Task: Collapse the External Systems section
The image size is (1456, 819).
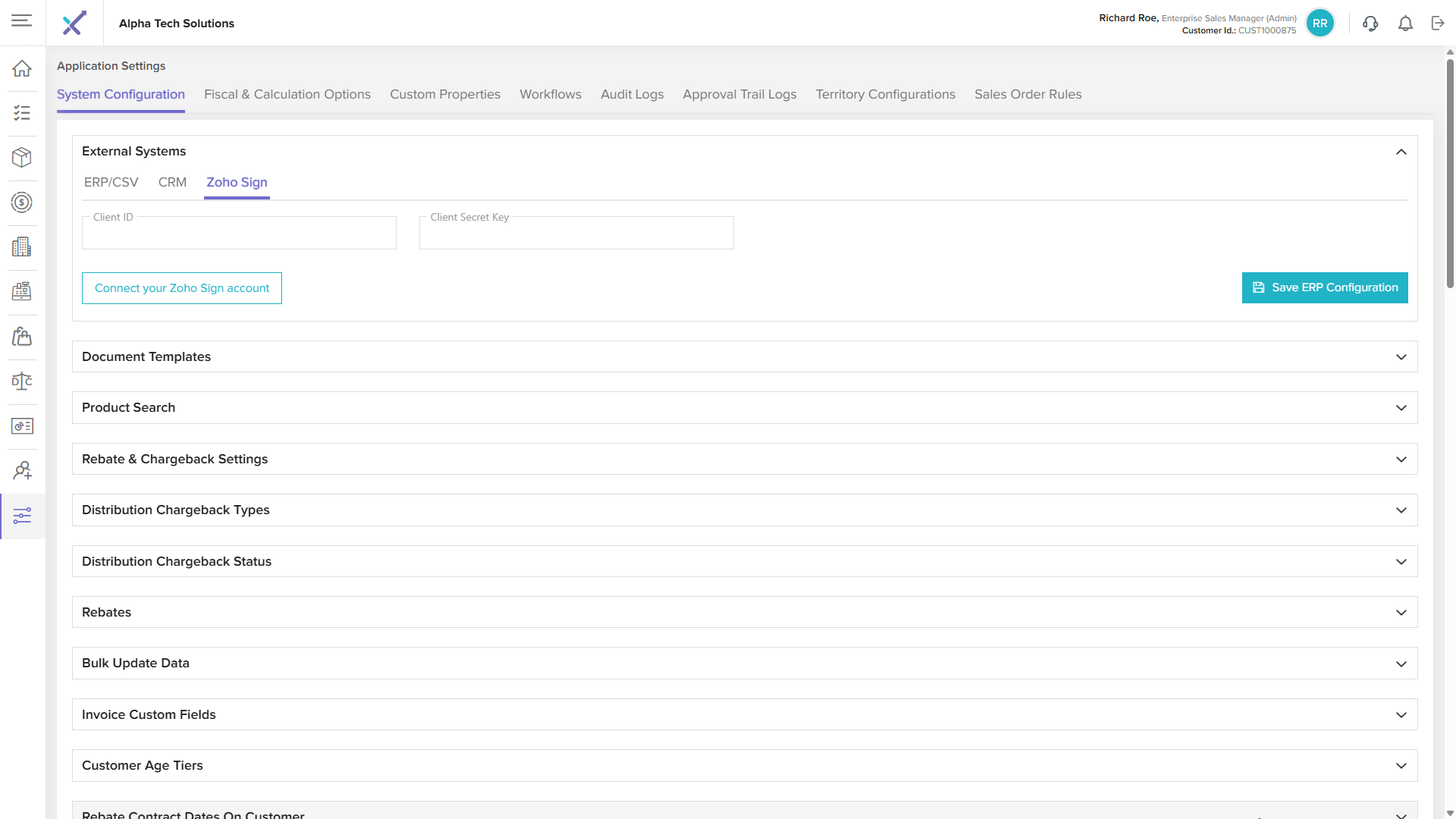Action: tap(1401, 152)
